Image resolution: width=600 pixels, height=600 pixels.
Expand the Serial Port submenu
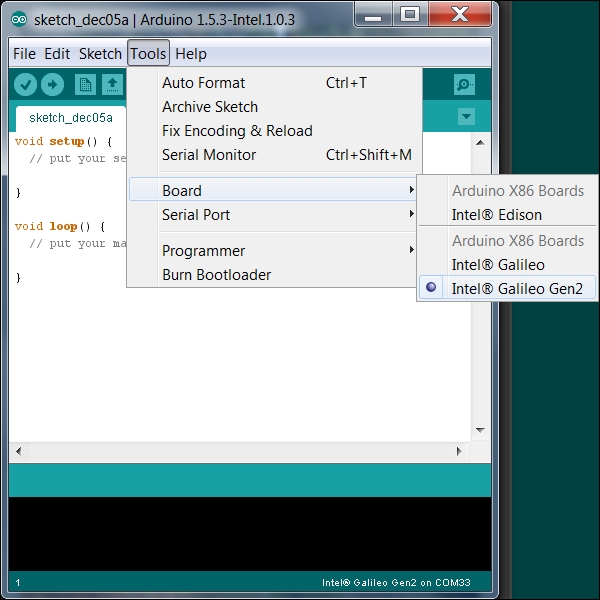273,214
